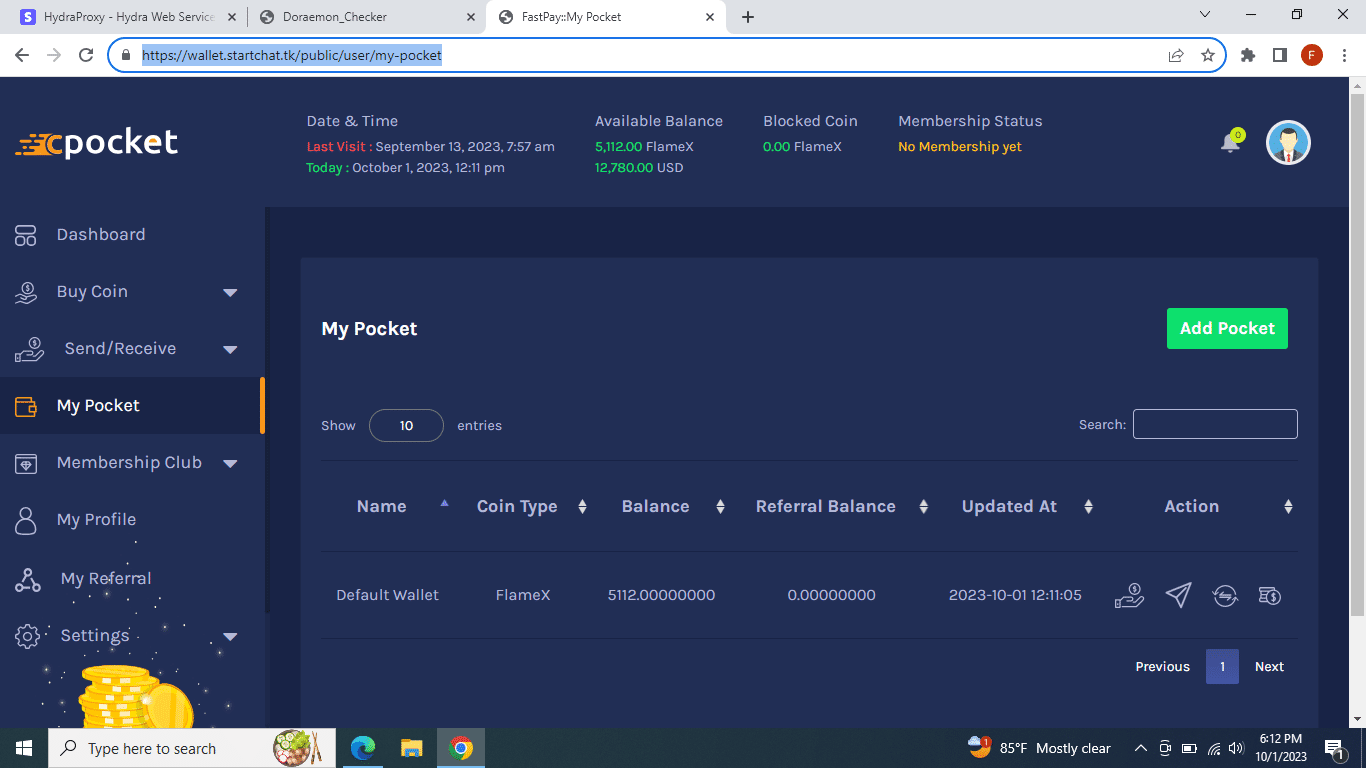Click the Chrome taskbar icon
The image size is (1366, 768).
460,748
